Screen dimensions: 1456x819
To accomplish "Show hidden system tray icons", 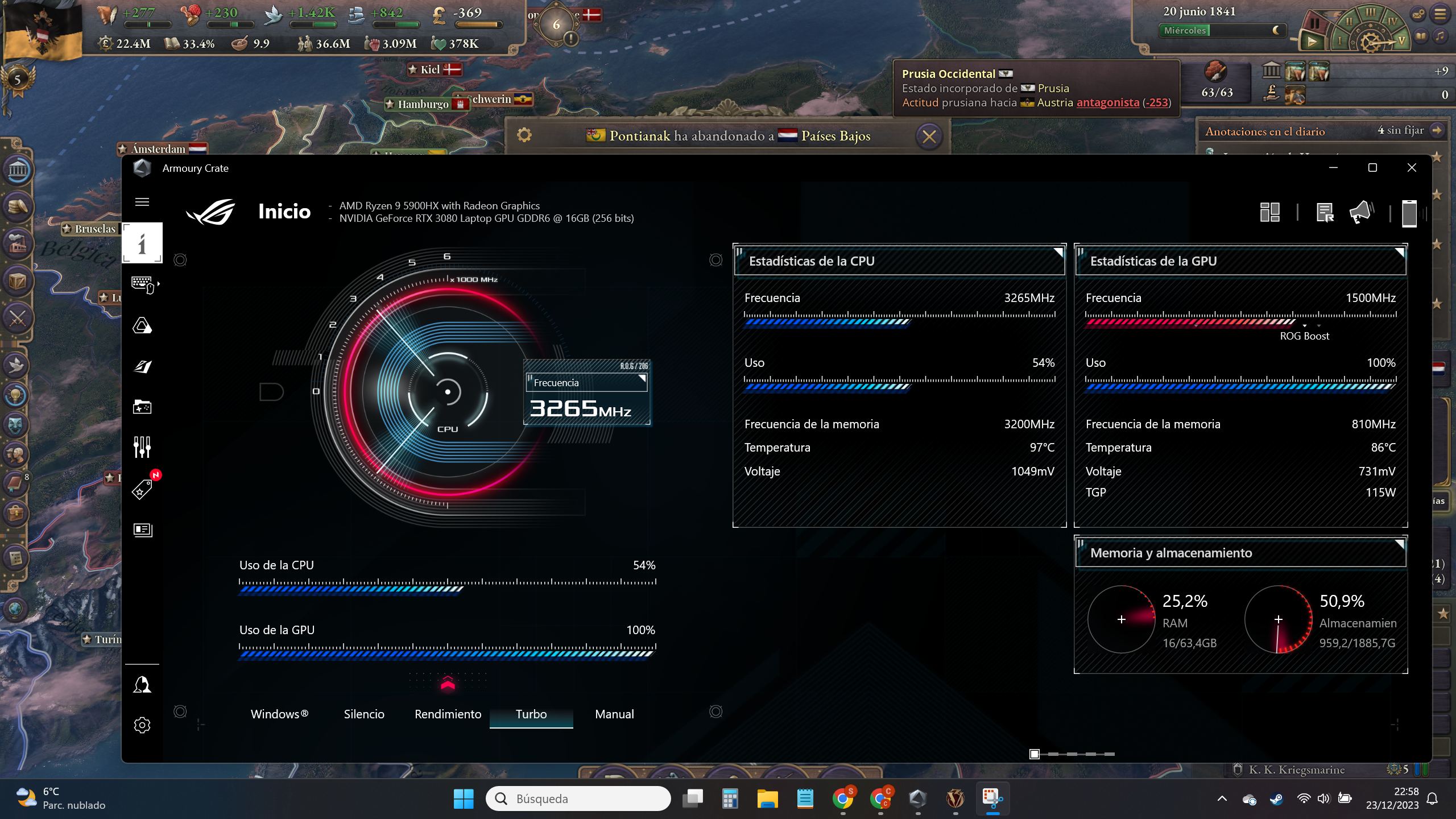I will 1222,799.
